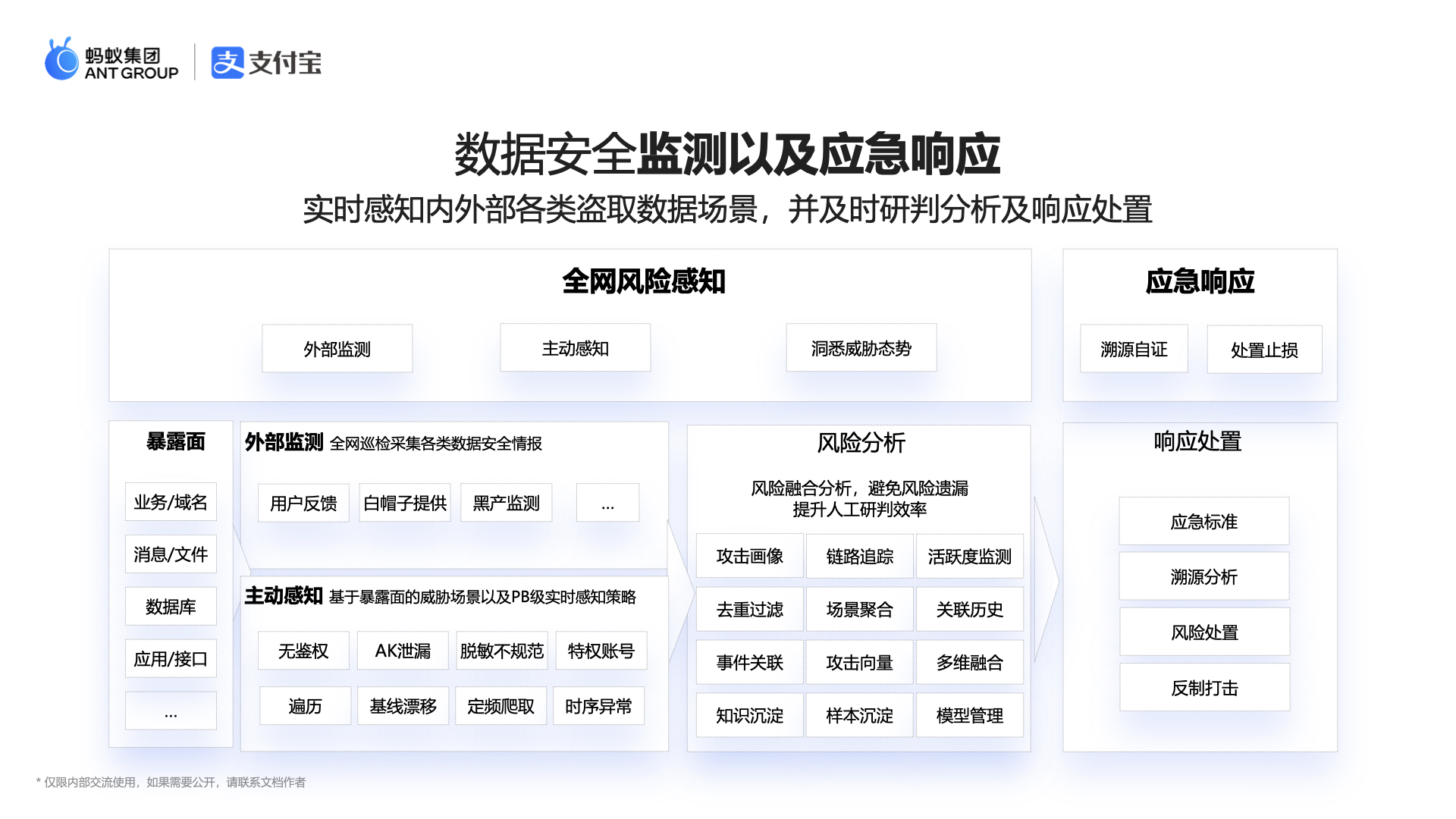
Task: Click the 黑产监测 box
Action: (x=506, y=503)
